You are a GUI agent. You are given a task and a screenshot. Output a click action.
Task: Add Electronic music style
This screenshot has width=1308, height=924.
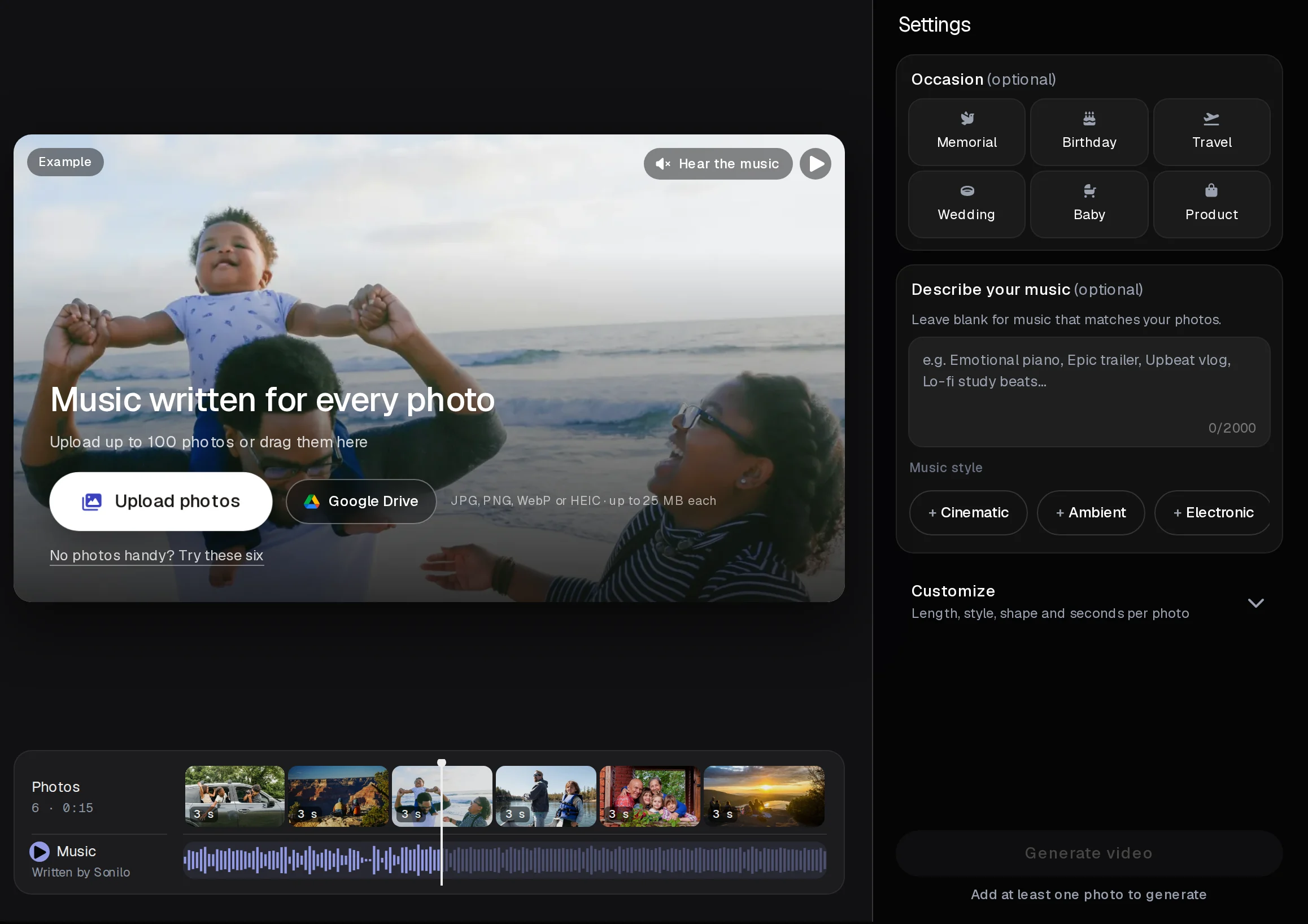(1213, 513)
